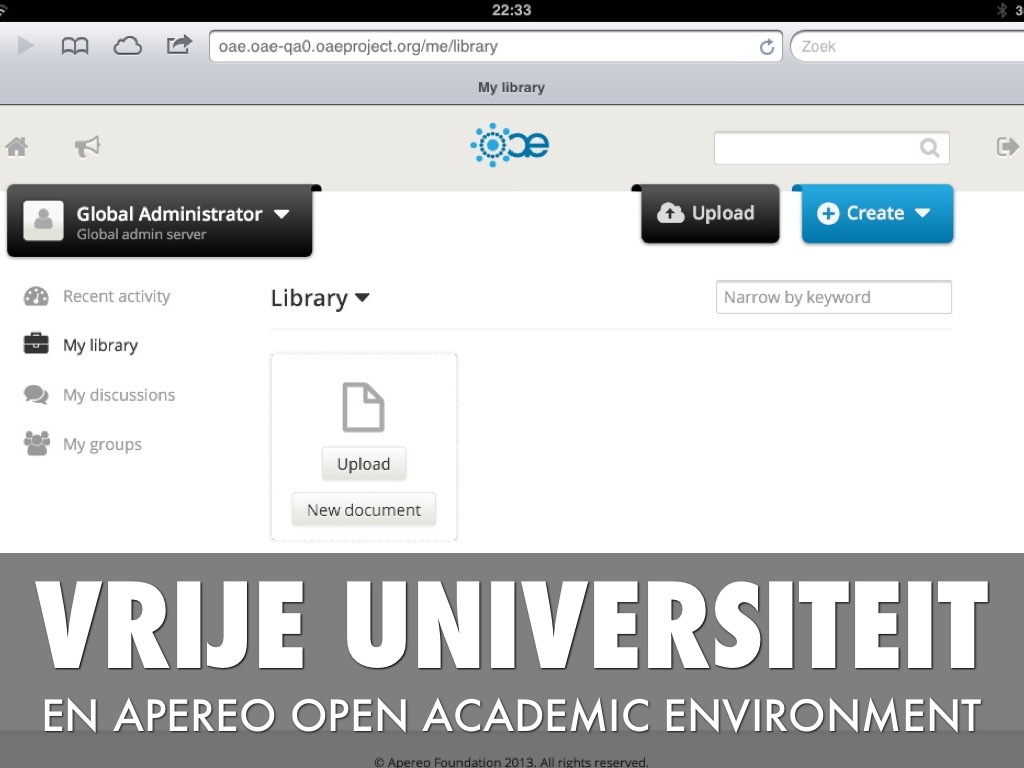
Task: Reload page with the refresh icon
Action: [x=767, y=47]
